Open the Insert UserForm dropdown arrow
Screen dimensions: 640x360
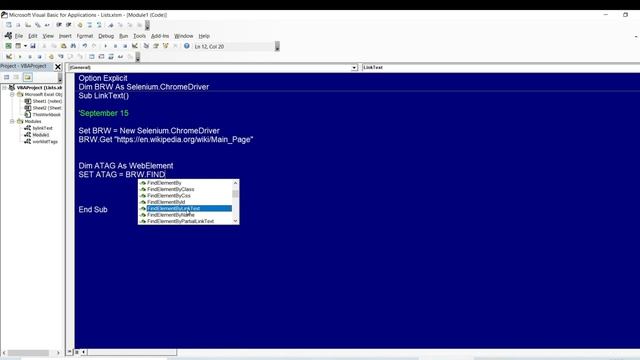pyautogui.click(x=25, y=46)
